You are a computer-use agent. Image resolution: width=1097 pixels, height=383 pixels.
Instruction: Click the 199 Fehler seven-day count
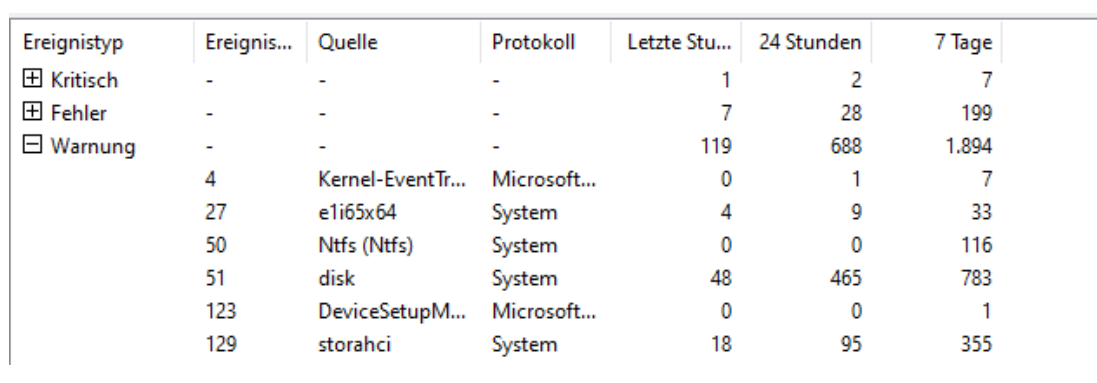[x=976, y=113]
